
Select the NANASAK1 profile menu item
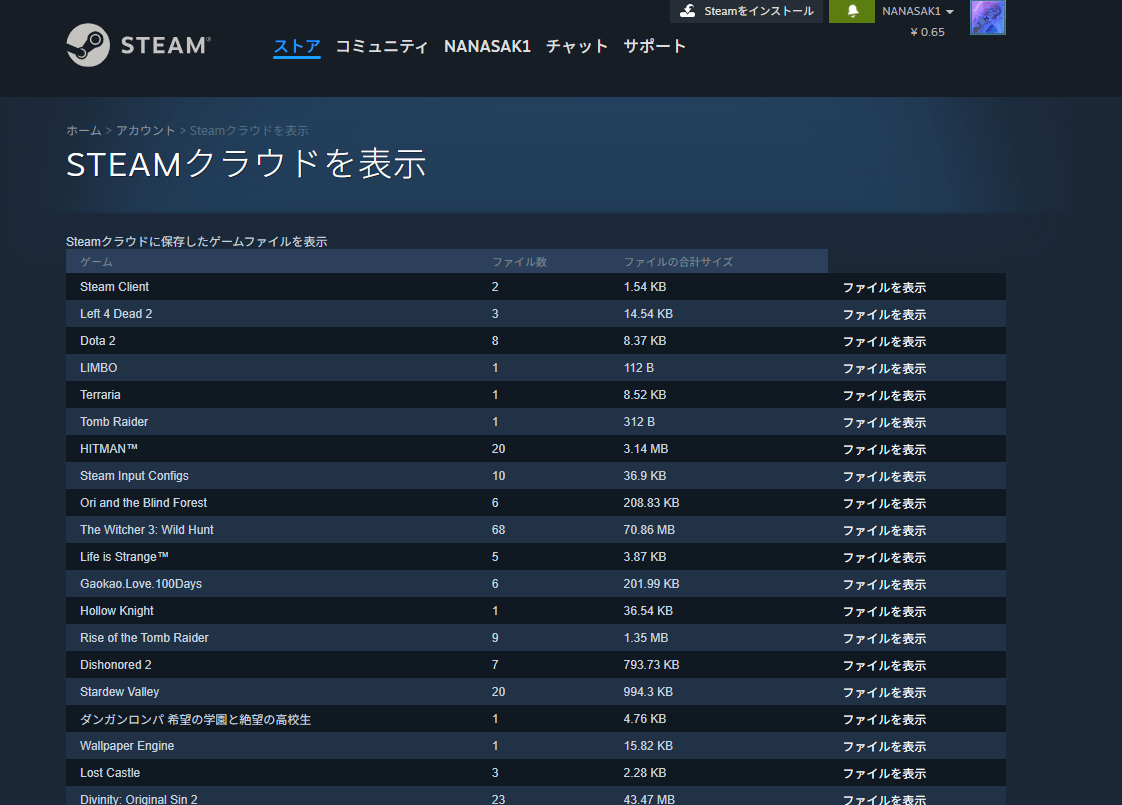tap(487, 46)
